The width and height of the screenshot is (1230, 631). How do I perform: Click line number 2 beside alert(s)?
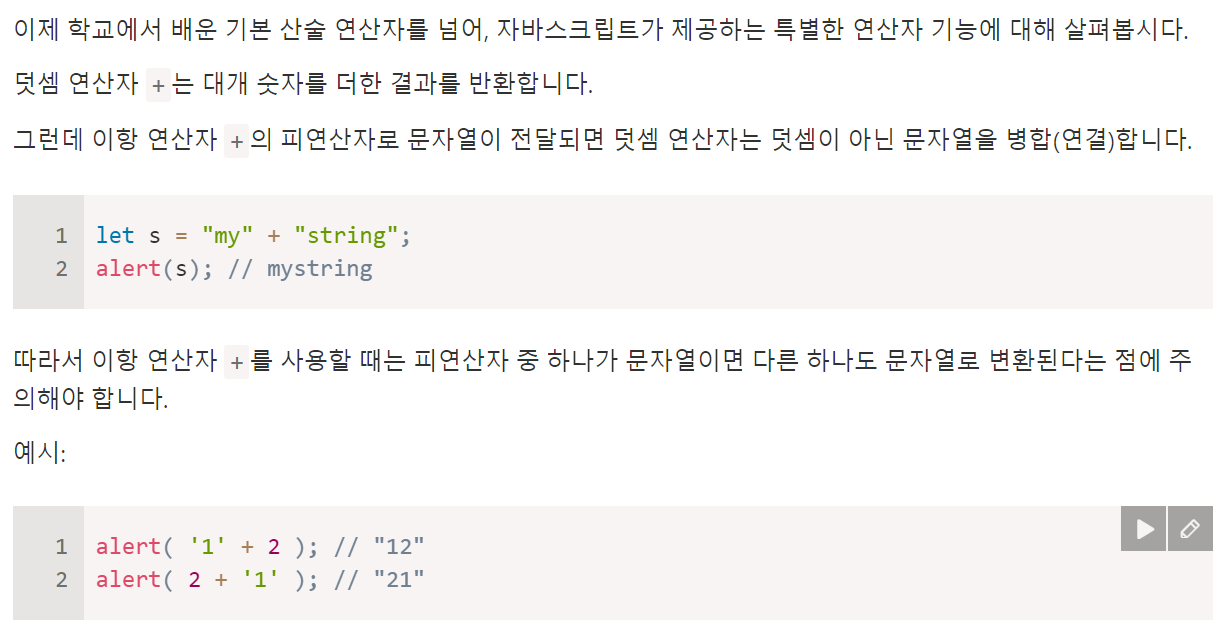pyautogui.click(x=61, y=269)
